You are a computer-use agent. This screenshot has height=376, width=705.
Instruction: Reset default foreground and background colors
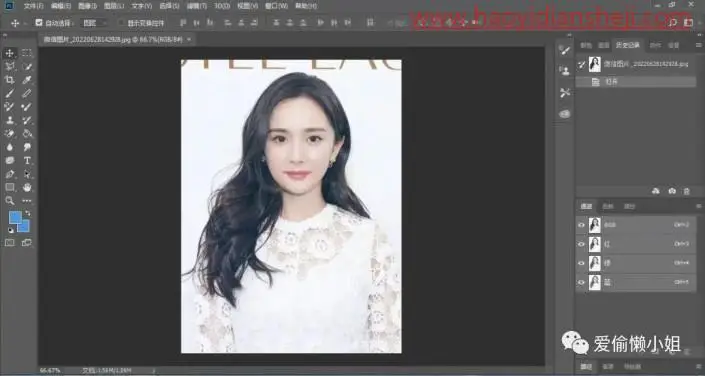tap(11, 230)
